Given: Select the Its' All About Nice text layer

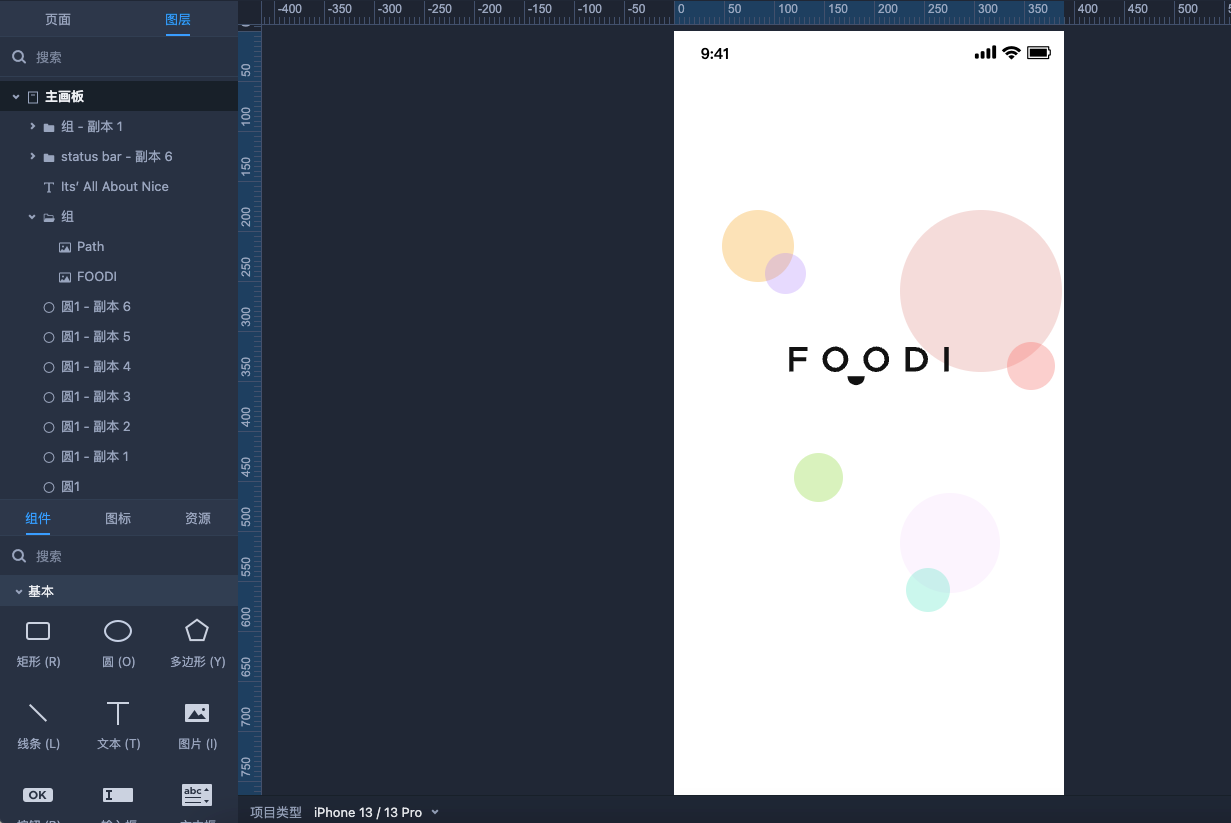Looking at the screenshot, I should [114, 187].
